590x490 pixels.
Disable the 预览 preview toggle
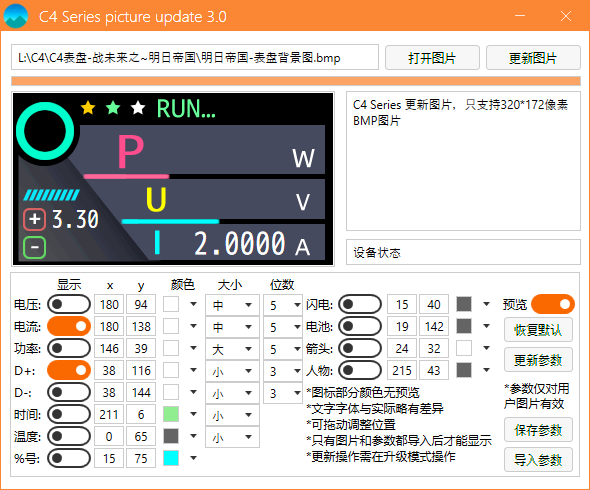point(553,304)
